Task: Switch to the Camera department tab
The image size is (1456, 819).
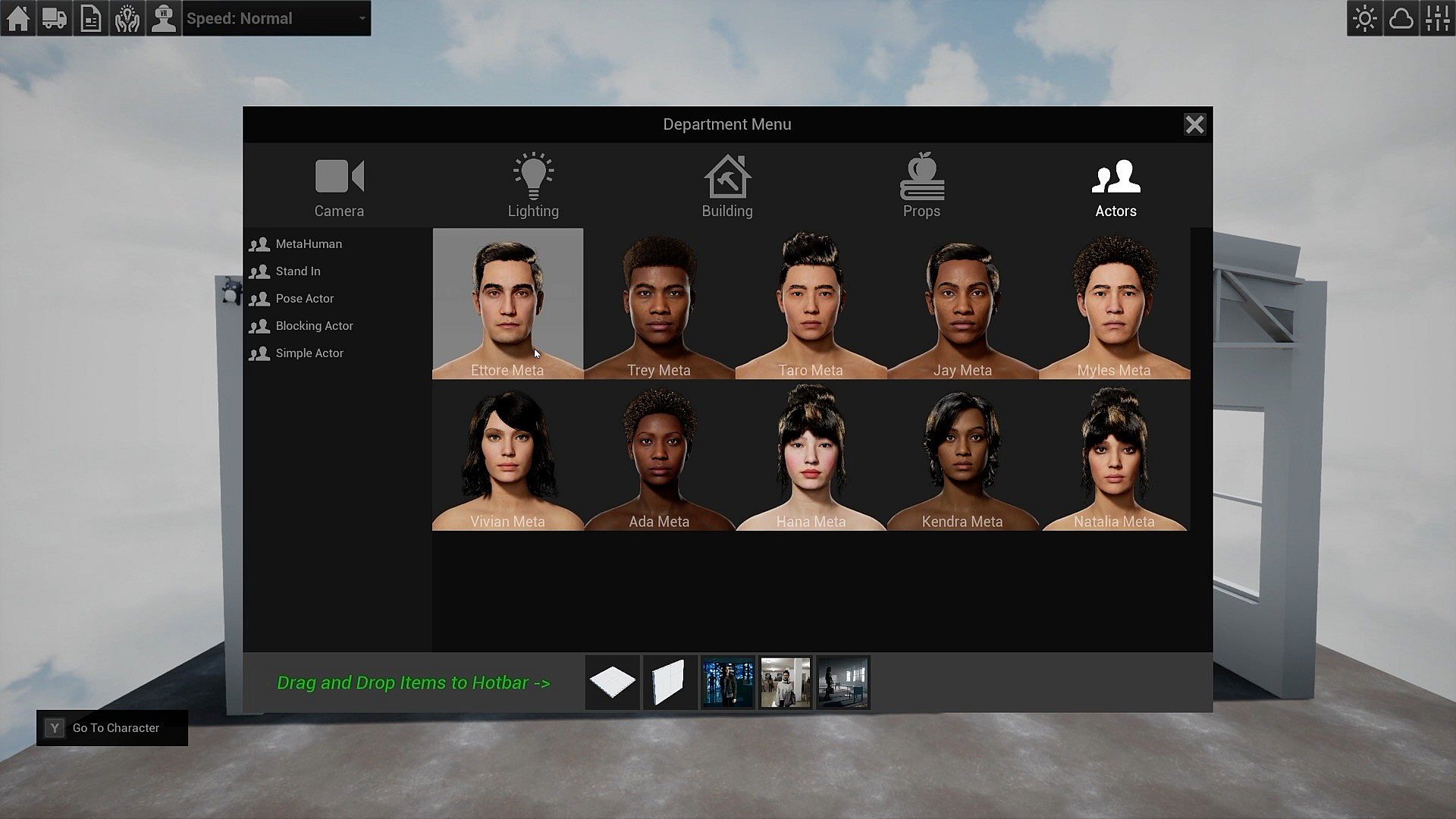Action: coord(339,187)
